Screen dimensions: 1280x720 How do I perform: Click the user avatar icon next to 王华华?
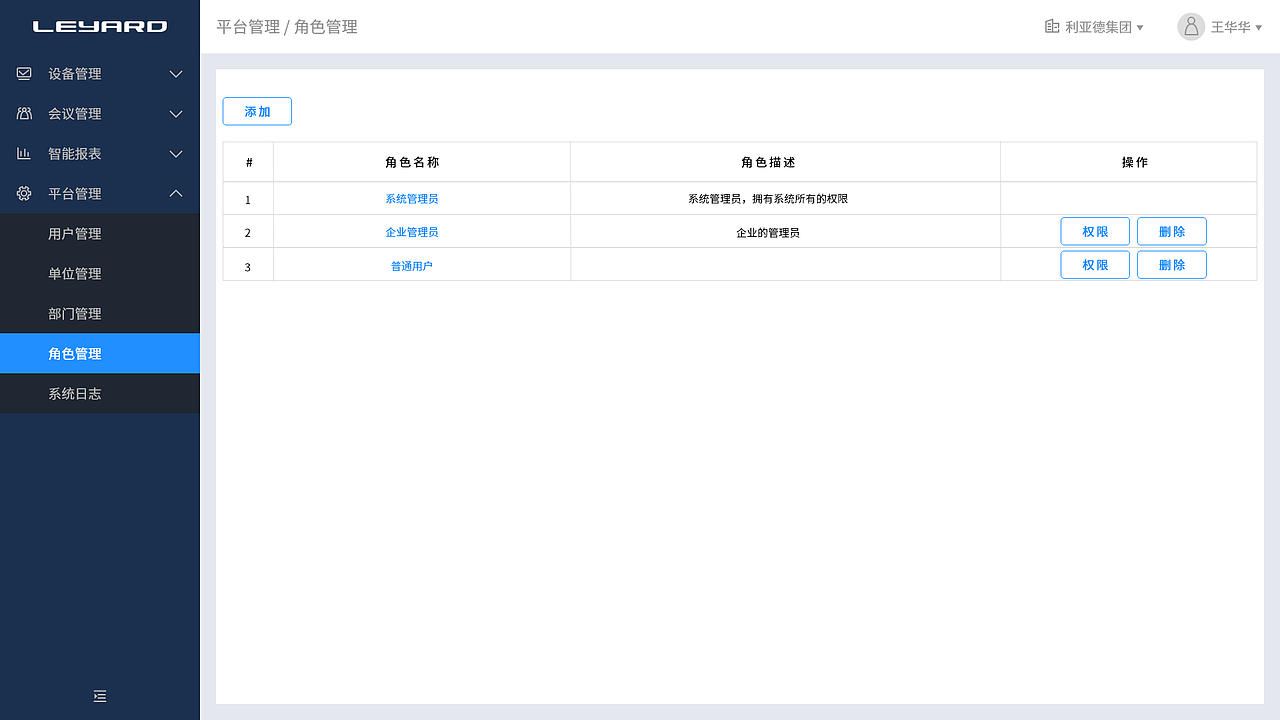click(1190, 26)
